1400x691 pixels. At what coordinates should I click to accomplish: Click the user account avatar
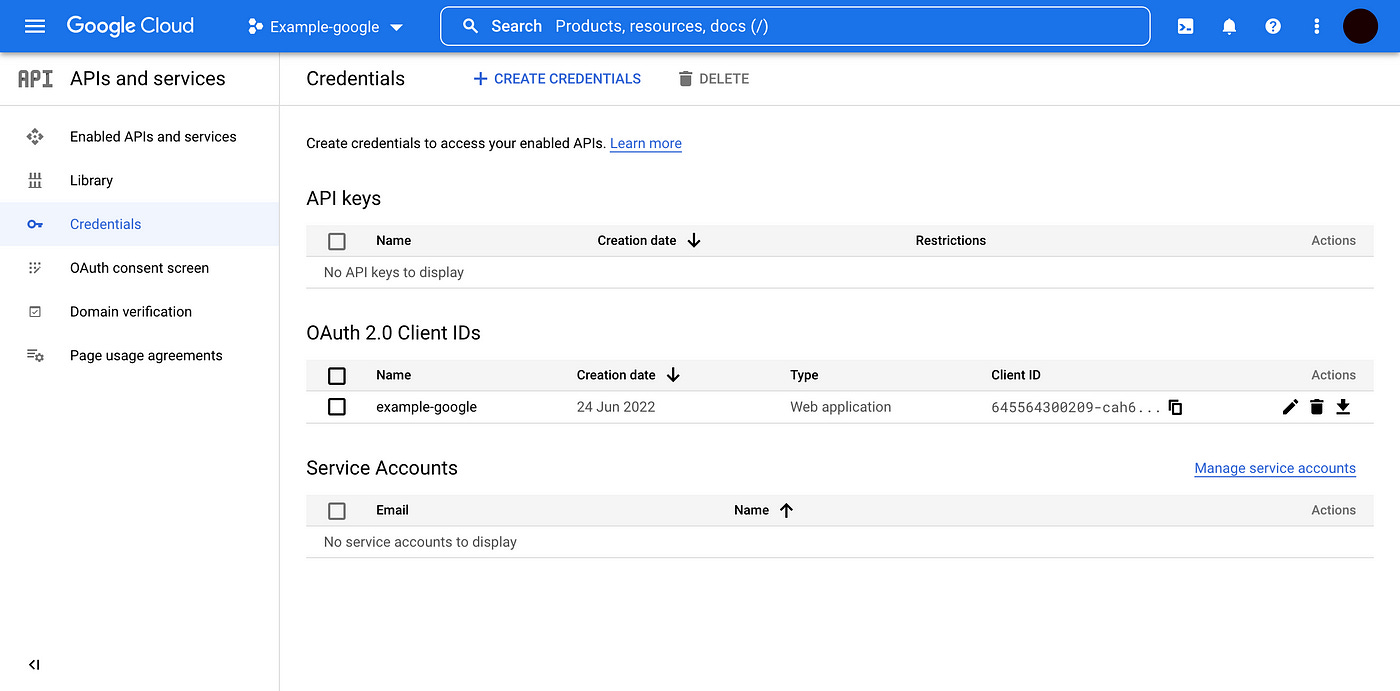(x=1360, y=26)
